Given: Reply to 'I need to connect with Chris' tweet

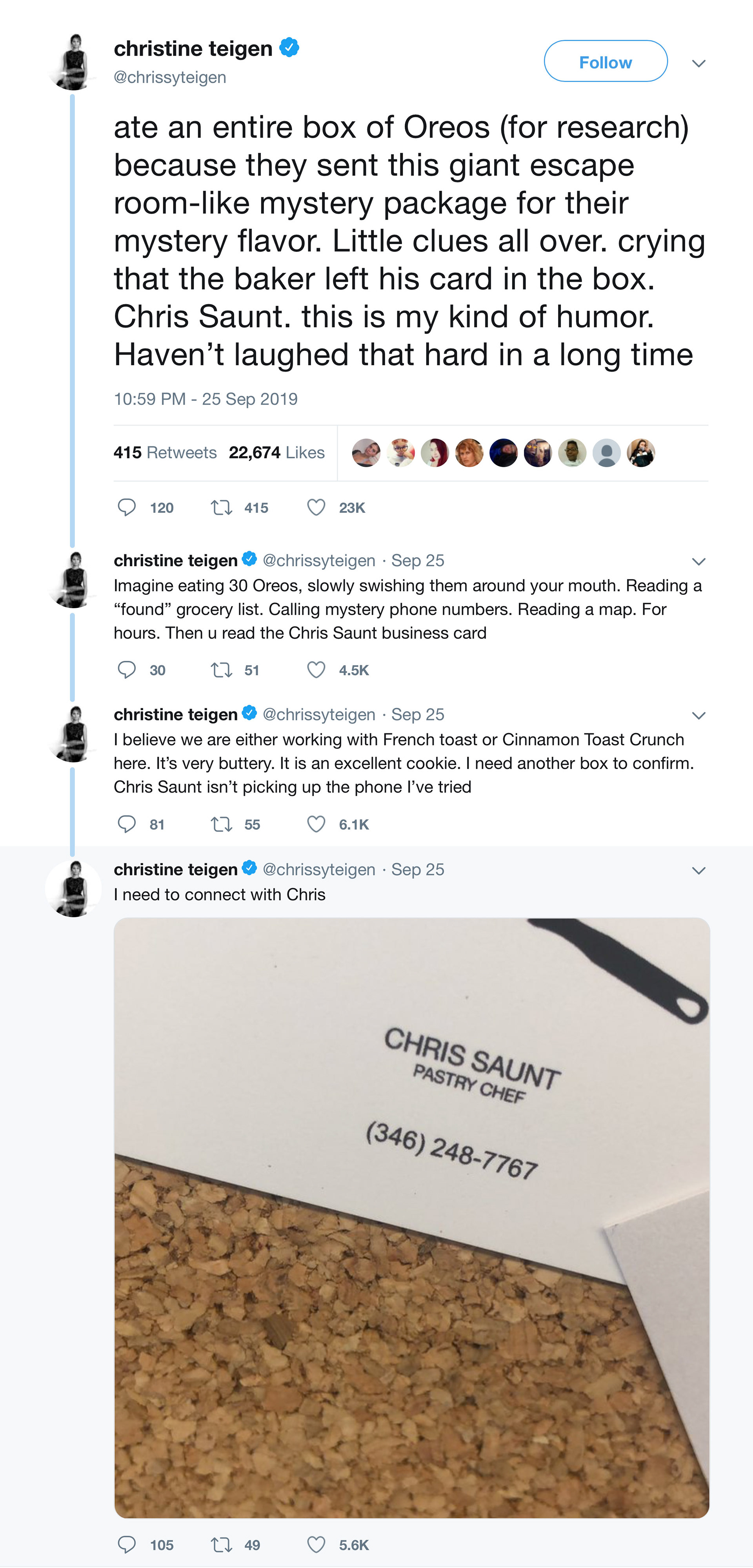Looking at the screenshot, I should click(127, 1544).
